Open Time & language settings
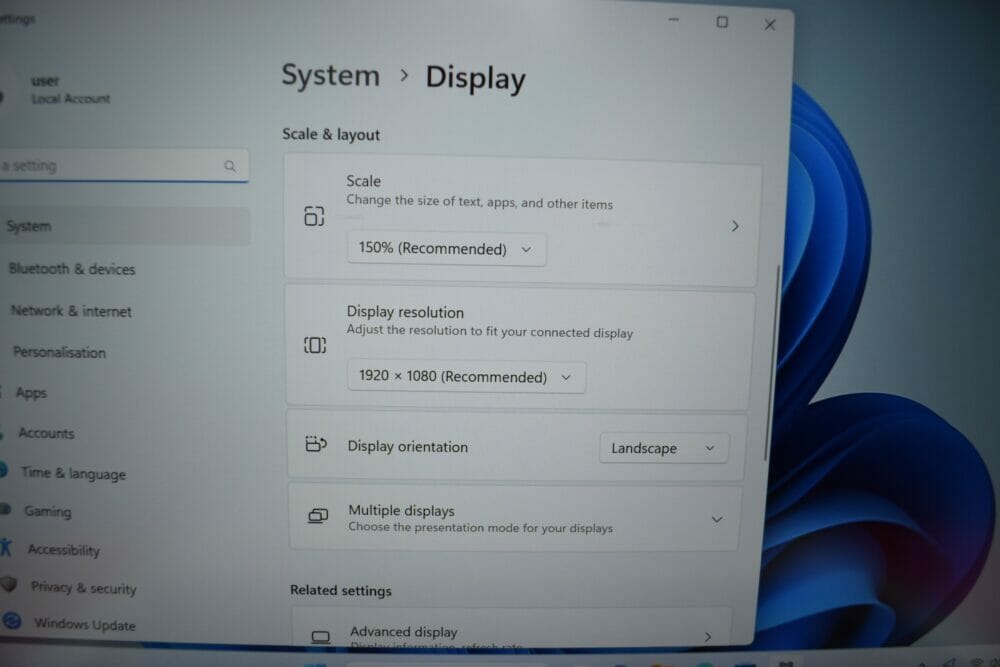This screenshot has width=1000, height=667. pos(73,474)
